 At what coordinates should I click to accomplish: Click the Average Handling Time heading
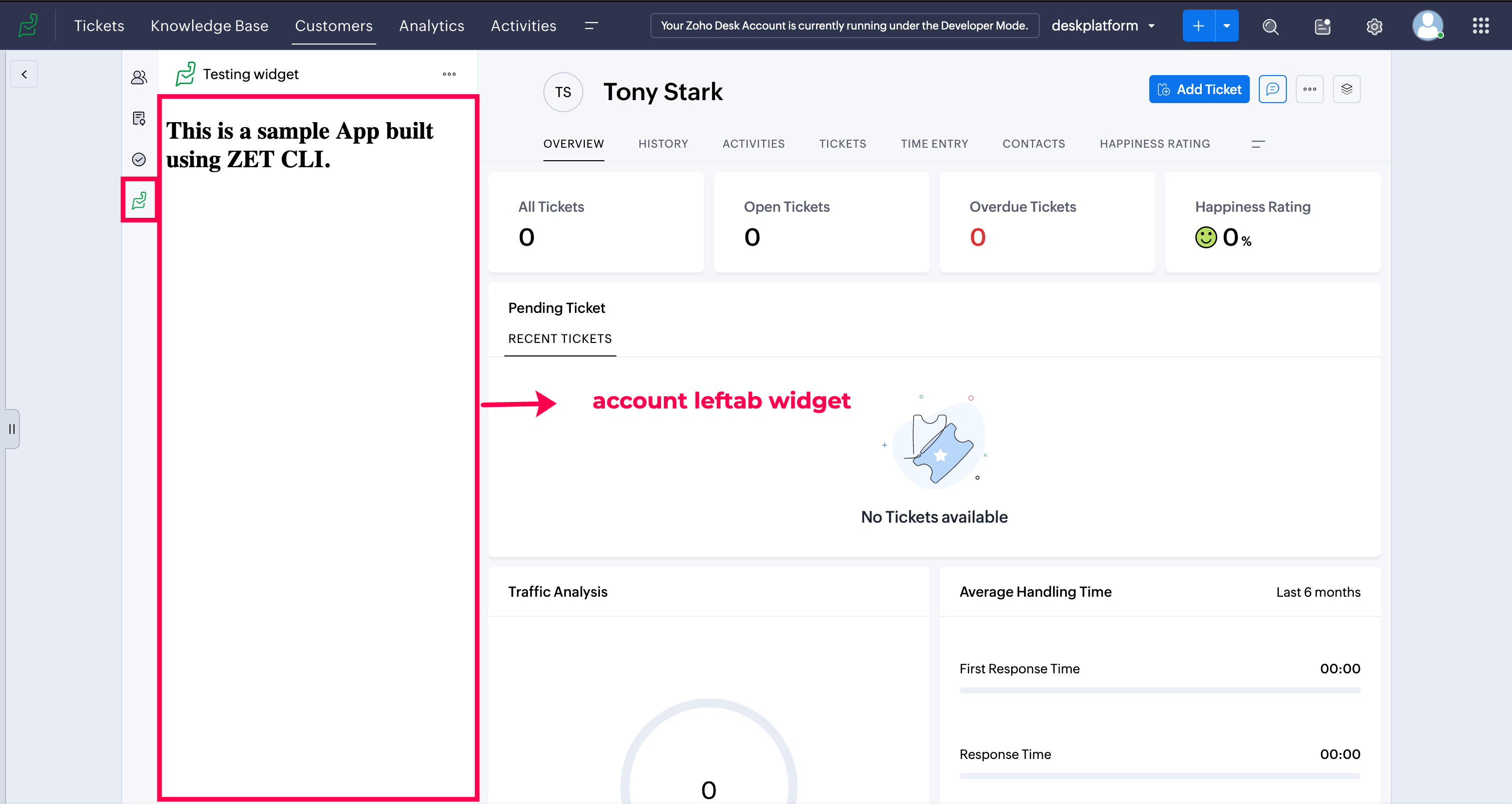(1035, 591)
